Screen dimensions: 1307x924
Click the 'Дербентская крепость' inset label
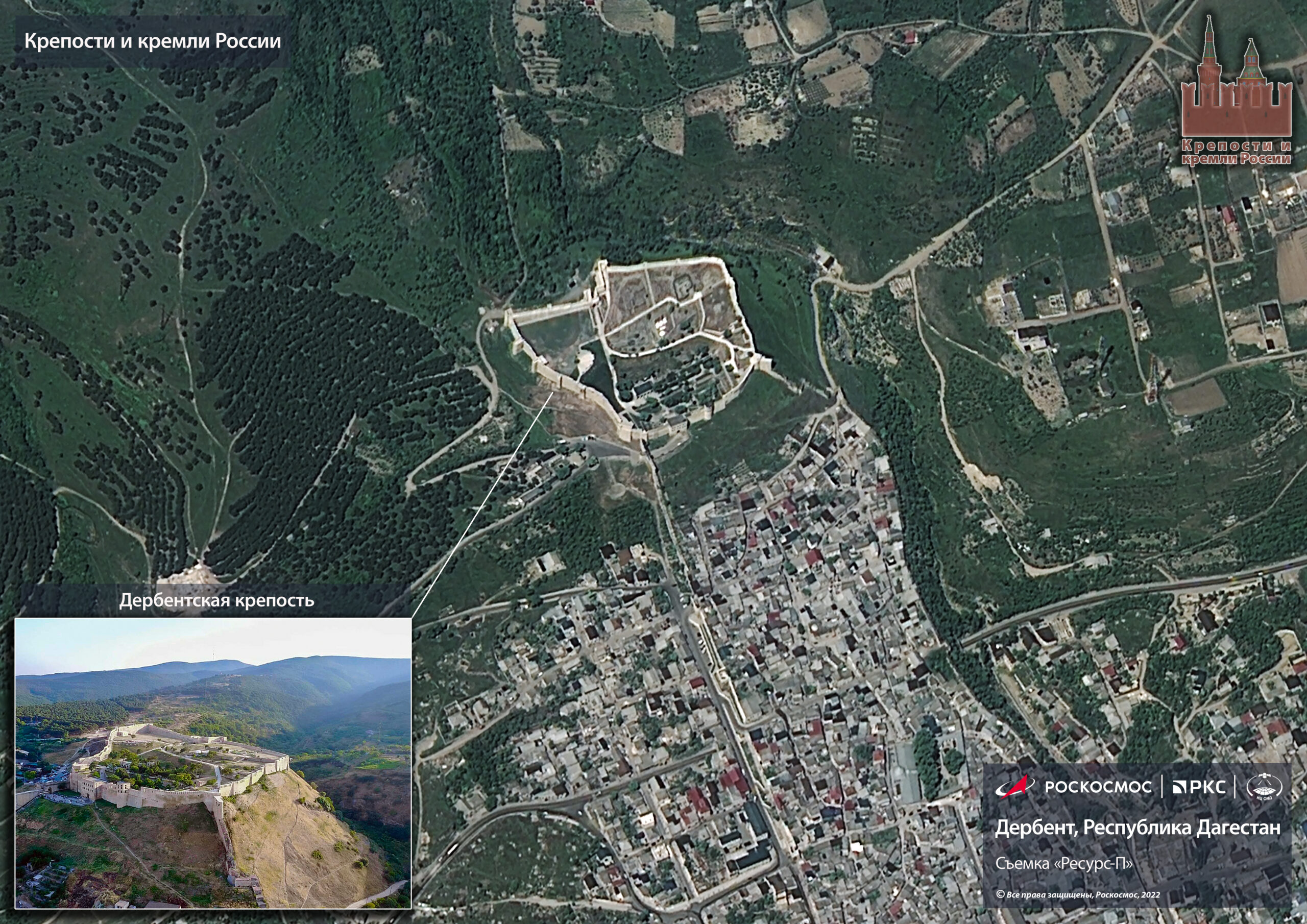pos(216,601)
